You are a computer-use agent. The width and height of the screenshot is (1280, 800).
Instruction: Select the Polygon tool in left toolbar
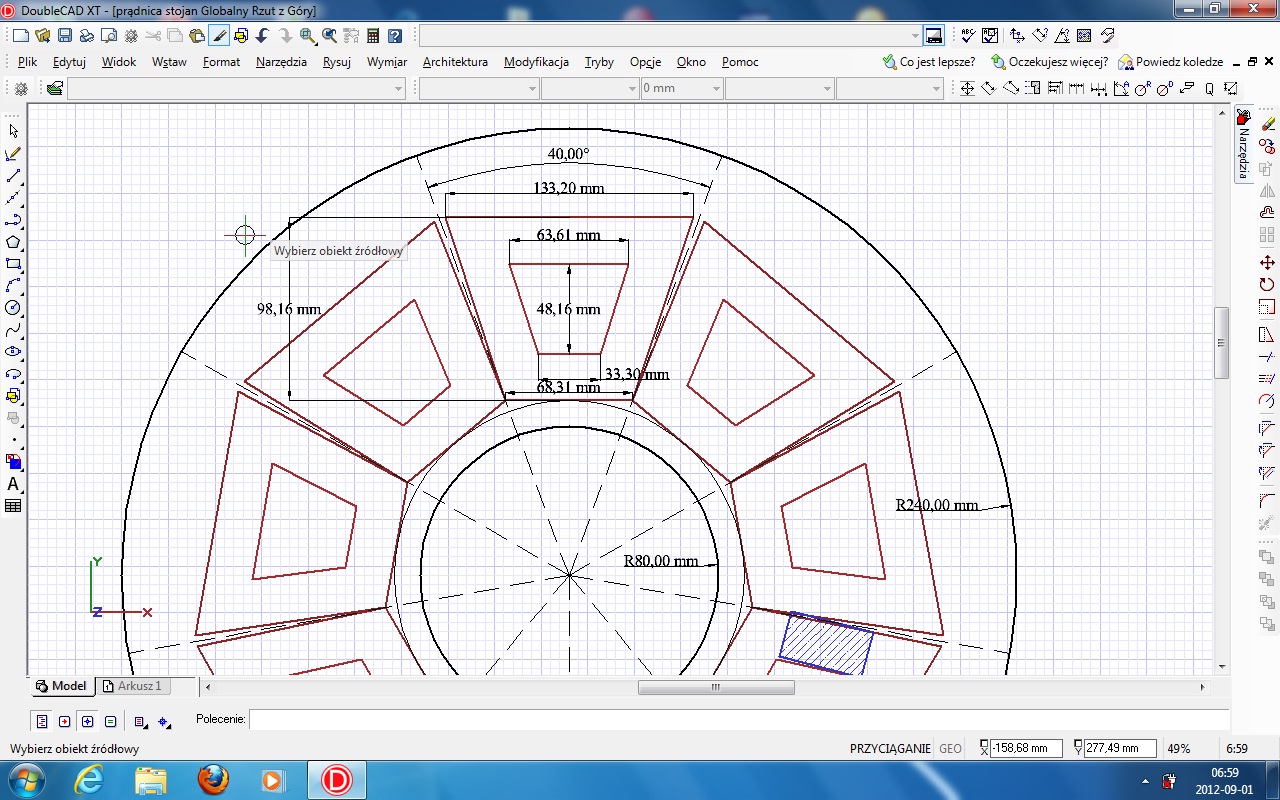pos(13,242)
